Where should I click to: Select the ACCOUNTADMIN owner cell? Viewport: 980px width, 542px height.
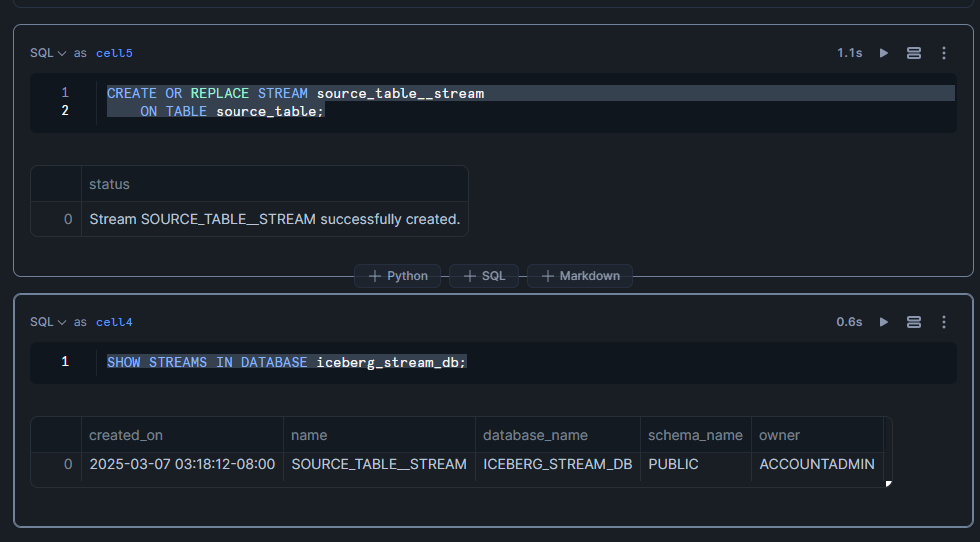tap(817, 464)
